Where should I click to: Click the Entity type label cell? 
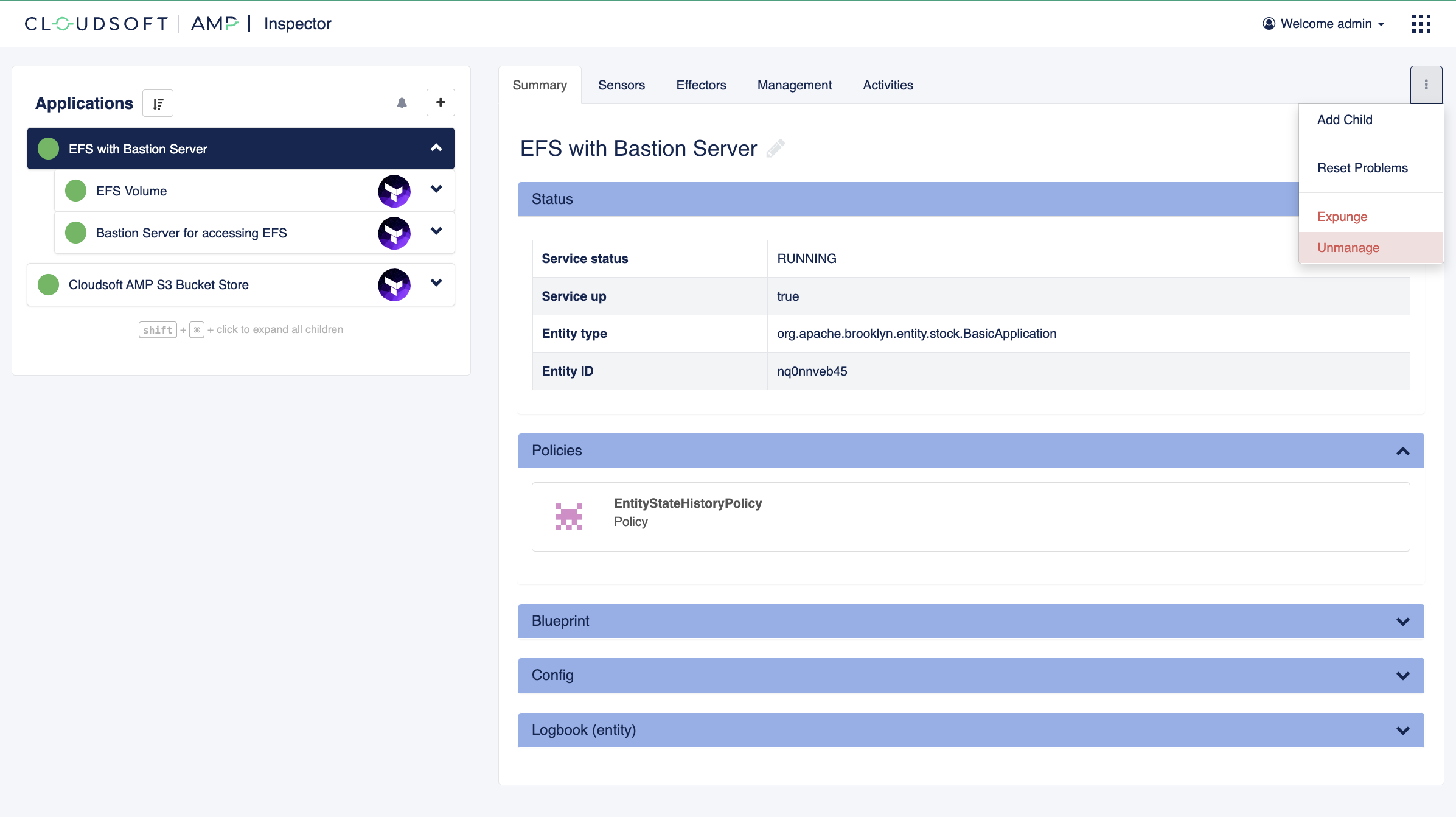point(650,334)
